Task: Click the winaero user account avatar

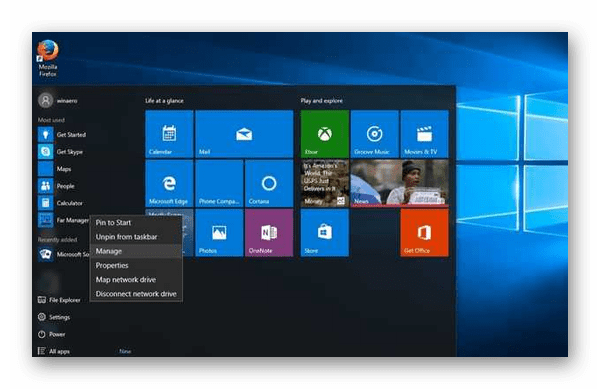Action: (46, 101)
